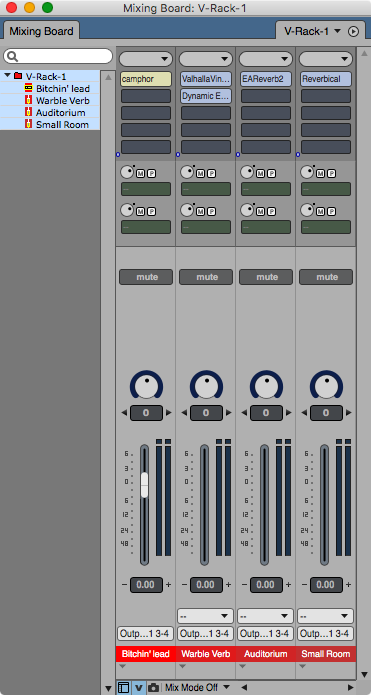The height and width of the screenshot is (695, 371).
Task: Click the Auditorium channel name label
Action: [266, 654]
